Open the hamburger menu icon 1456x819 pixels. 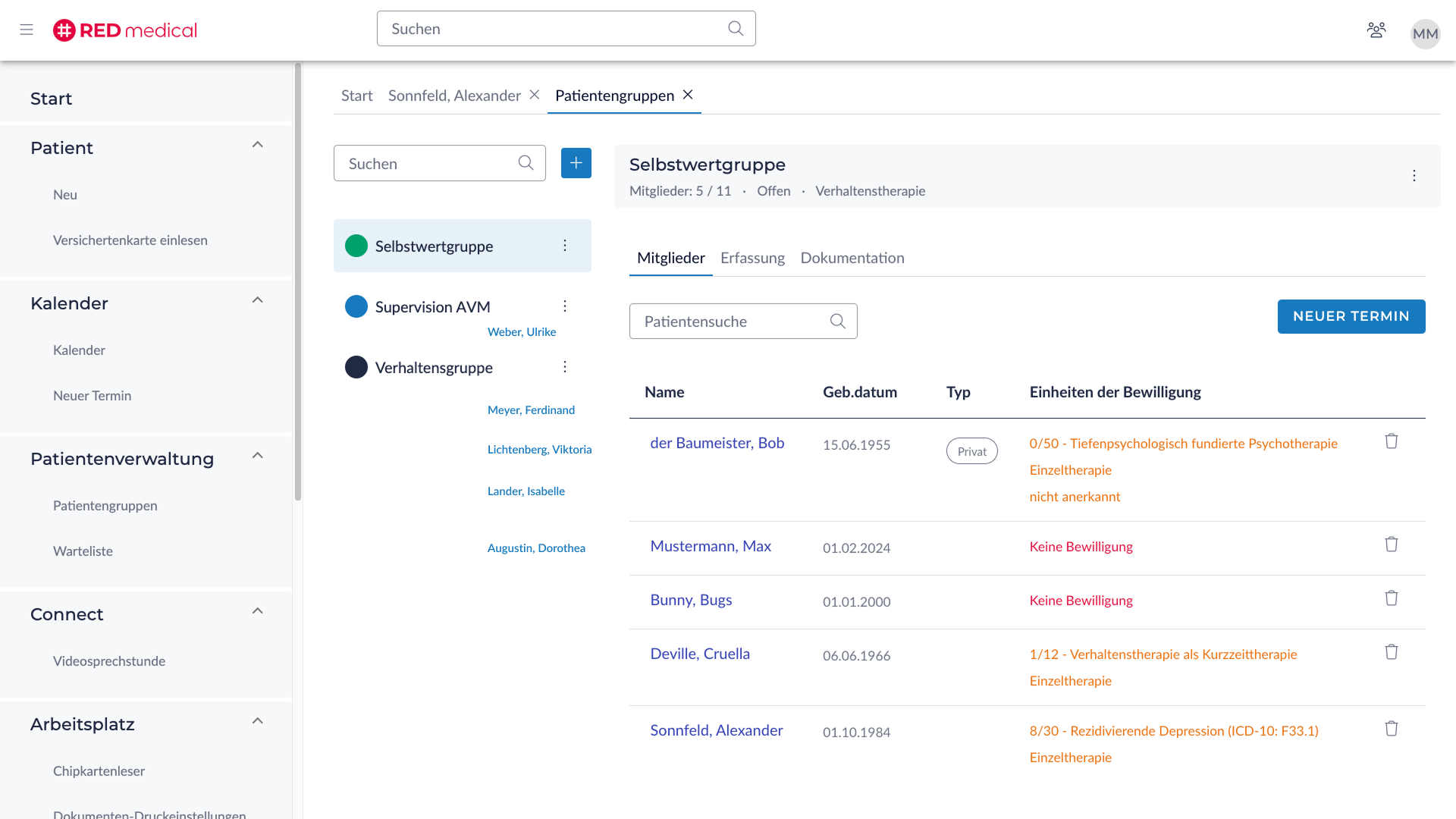pyautogui.click(x=27, y=30)
